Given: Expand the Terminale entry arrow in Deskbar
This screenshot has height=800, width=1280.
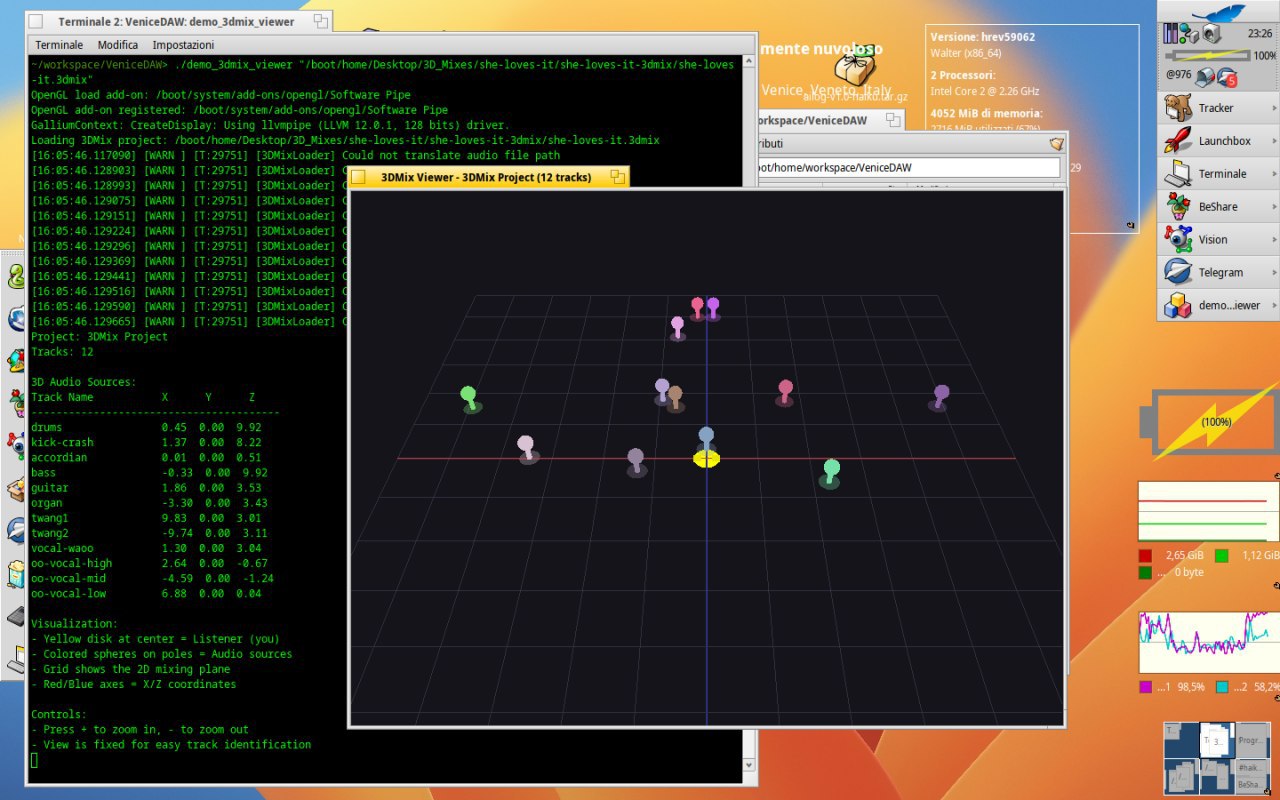Looking at the screenshot, I should click(x=1273, y=174).
